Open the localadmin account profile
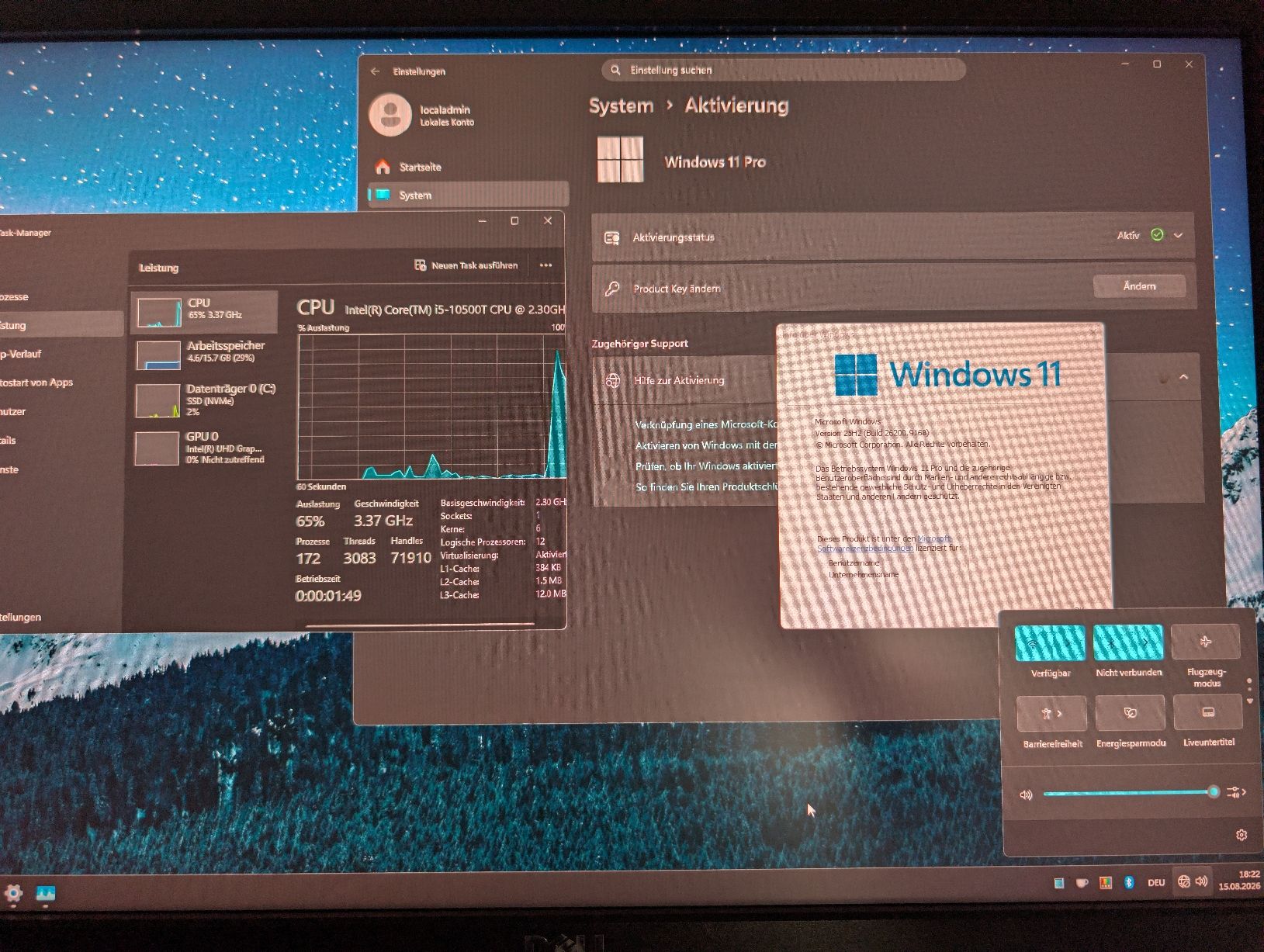 pos(423,116)
